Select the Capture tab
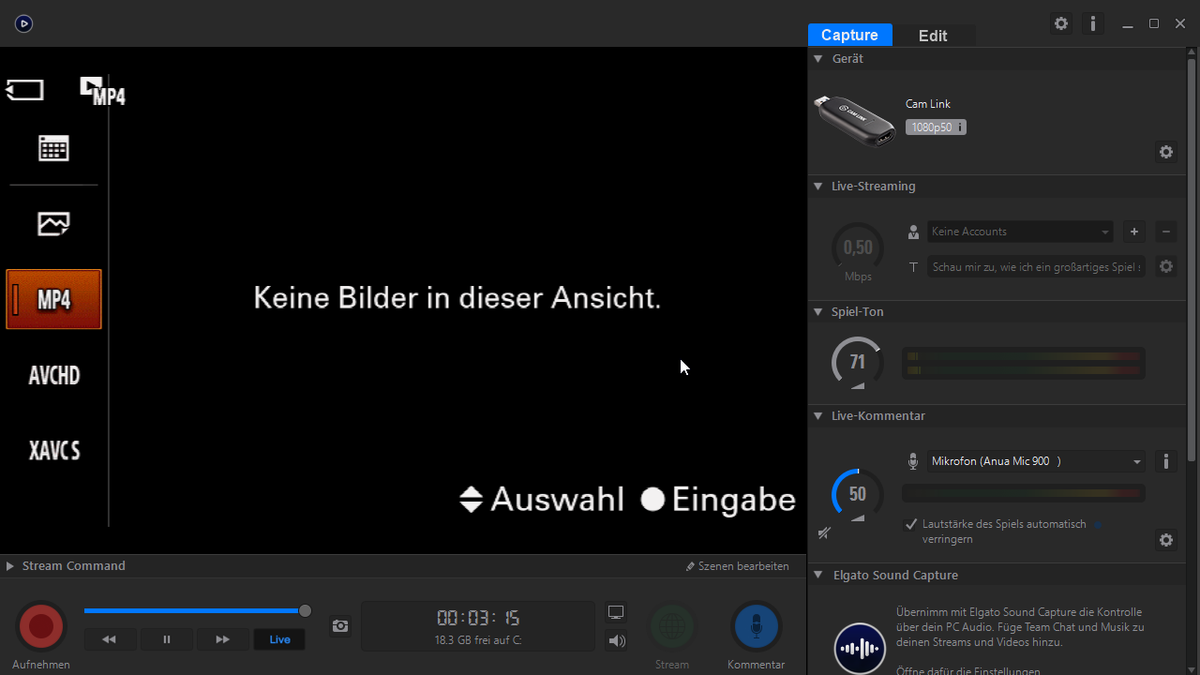The height and width of the screenshot is (675, 1200). click(849, 36)
